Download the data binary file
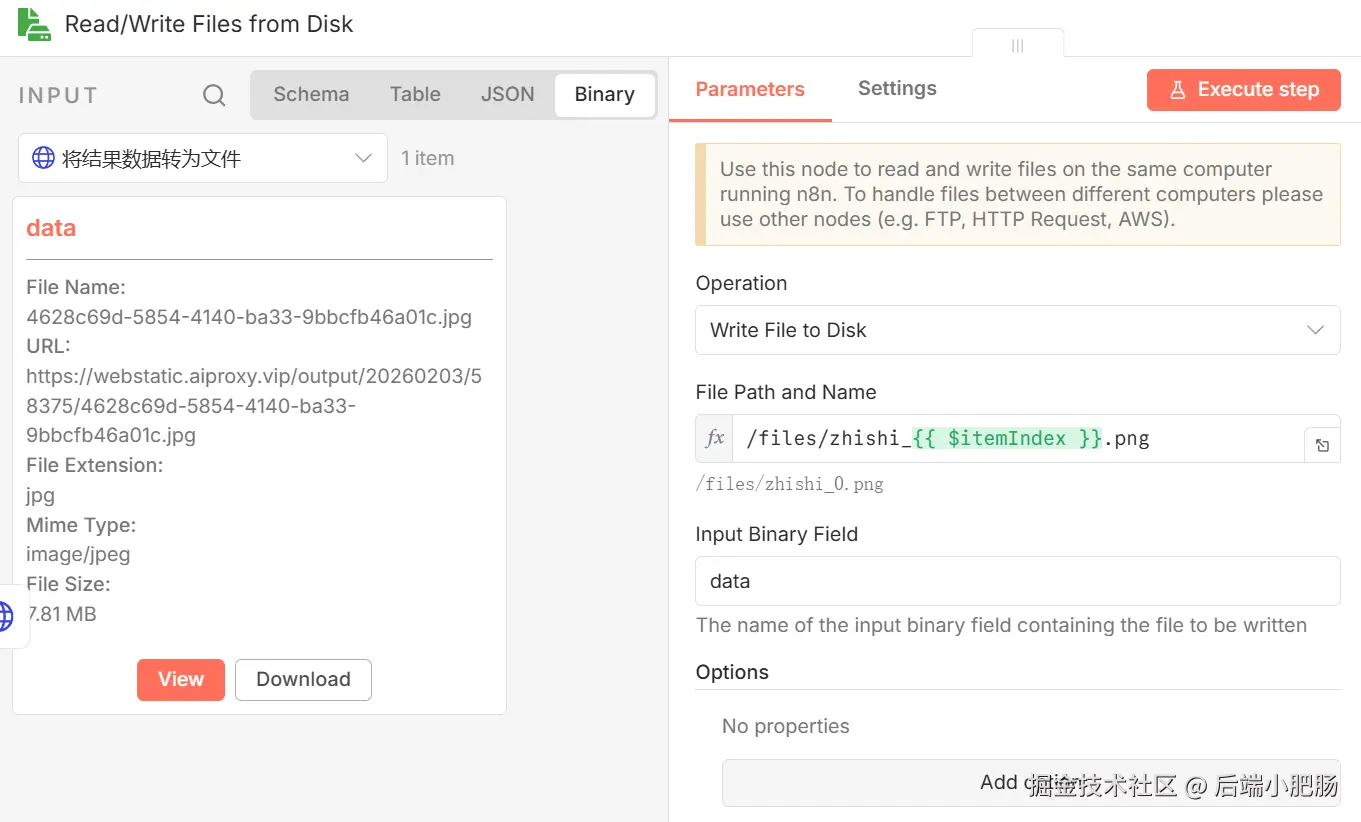 [x=303, y=679]
